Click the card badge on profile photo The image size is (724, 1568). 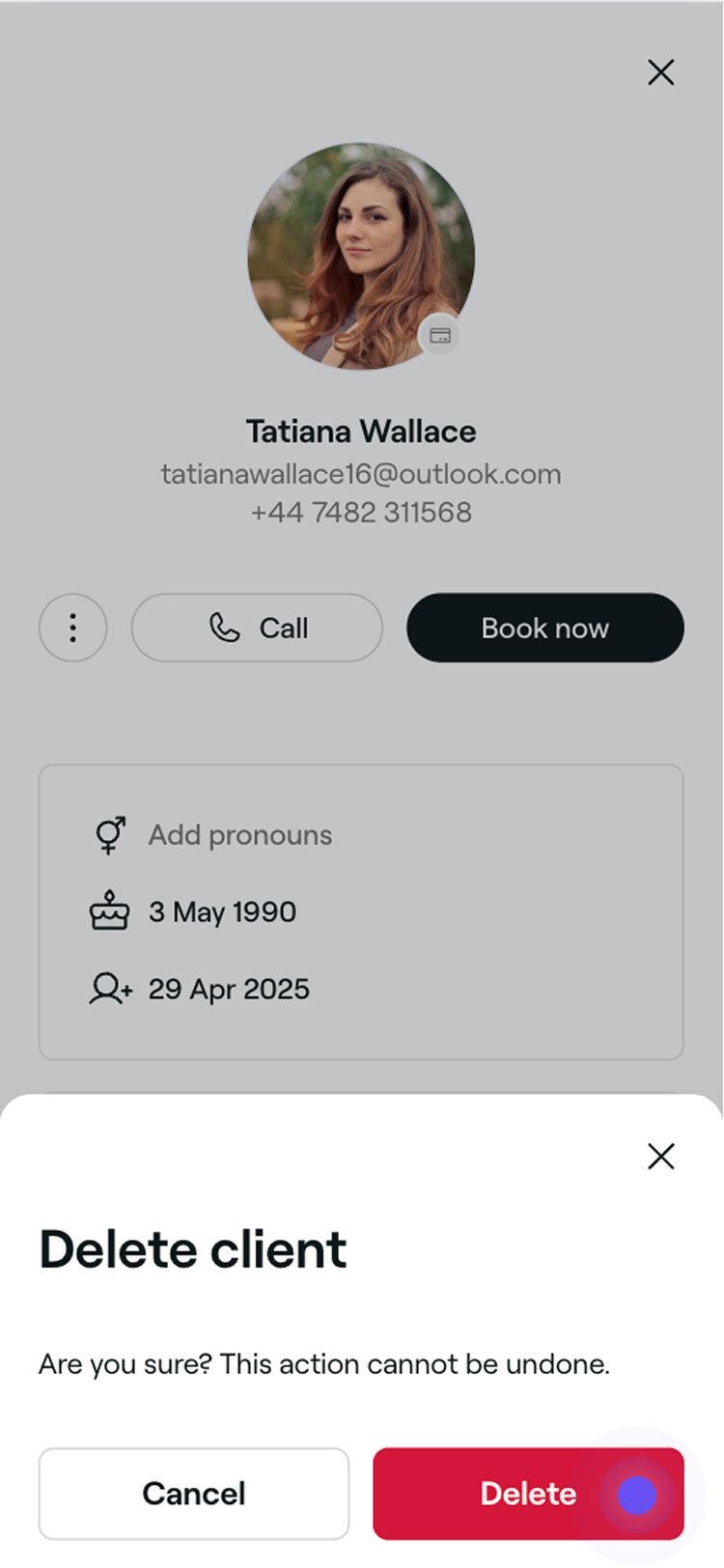[x=440, y=335]
